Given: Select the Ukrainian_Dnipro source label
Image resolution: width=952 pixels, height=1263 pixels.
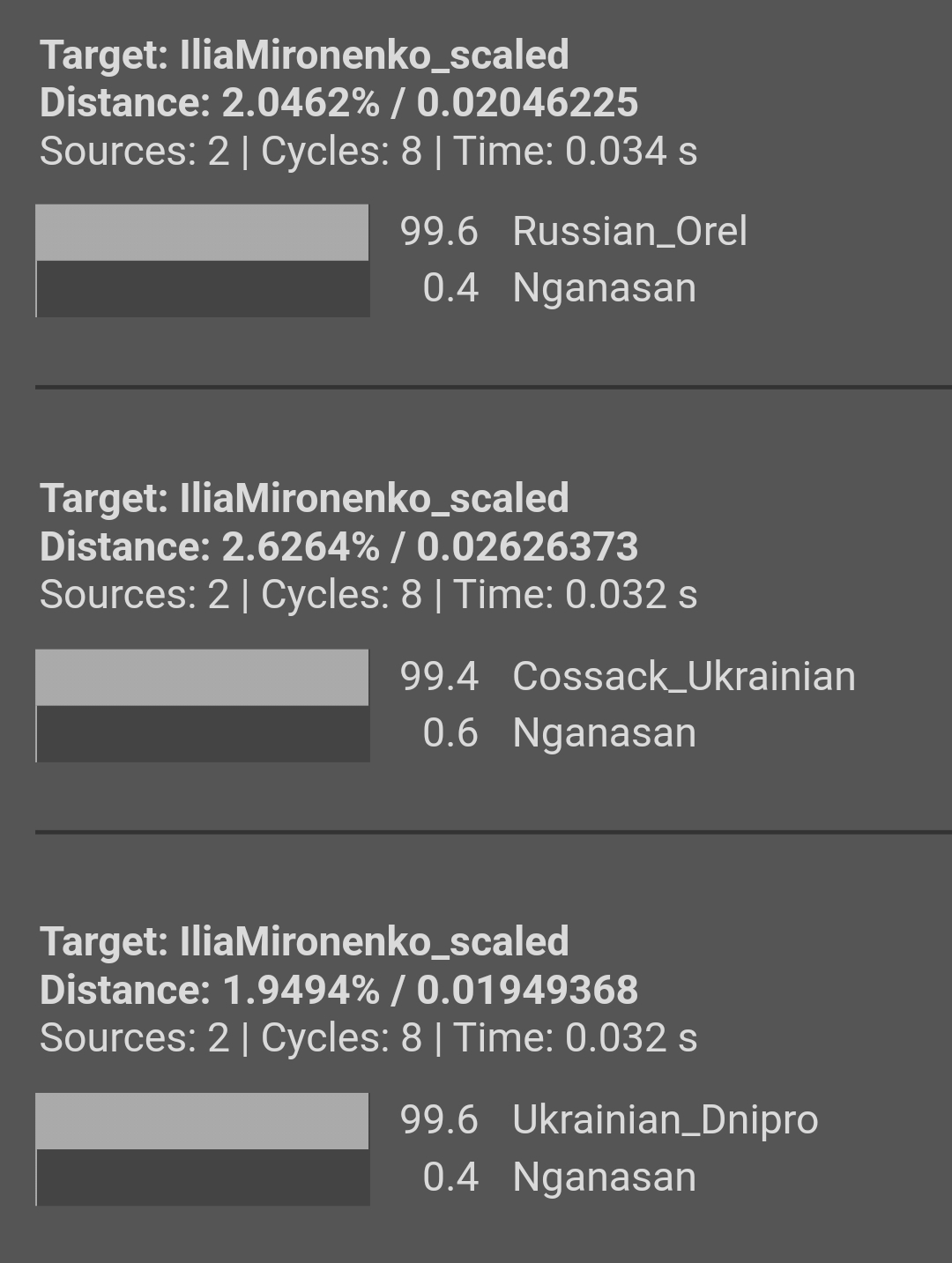Looking at the screenshot, I should pyautogui.click(x=666, y=1120).
